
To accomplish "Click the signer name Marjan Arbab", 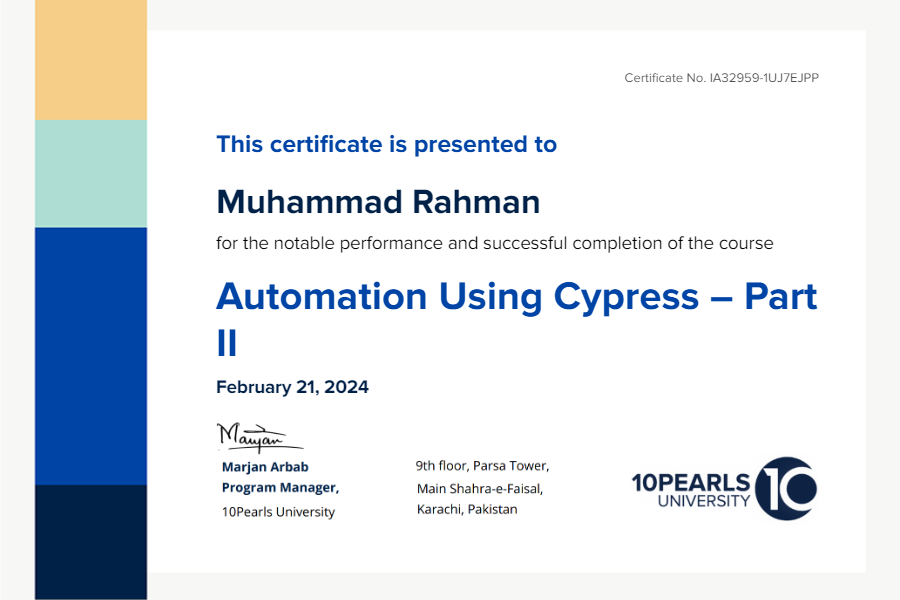I will 265,467.
